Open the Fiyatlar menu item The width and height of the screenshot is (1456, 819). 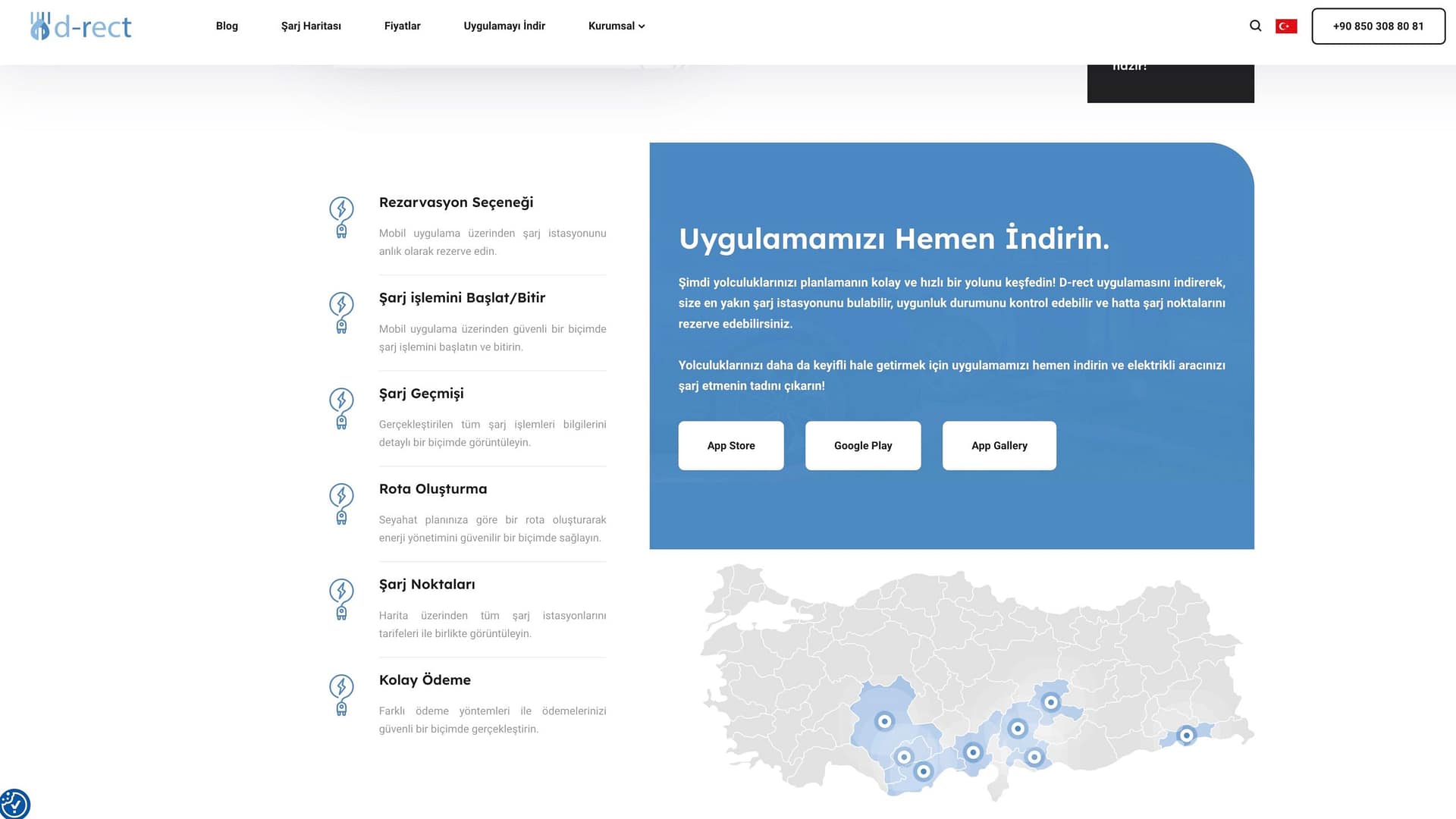[402, 26]
